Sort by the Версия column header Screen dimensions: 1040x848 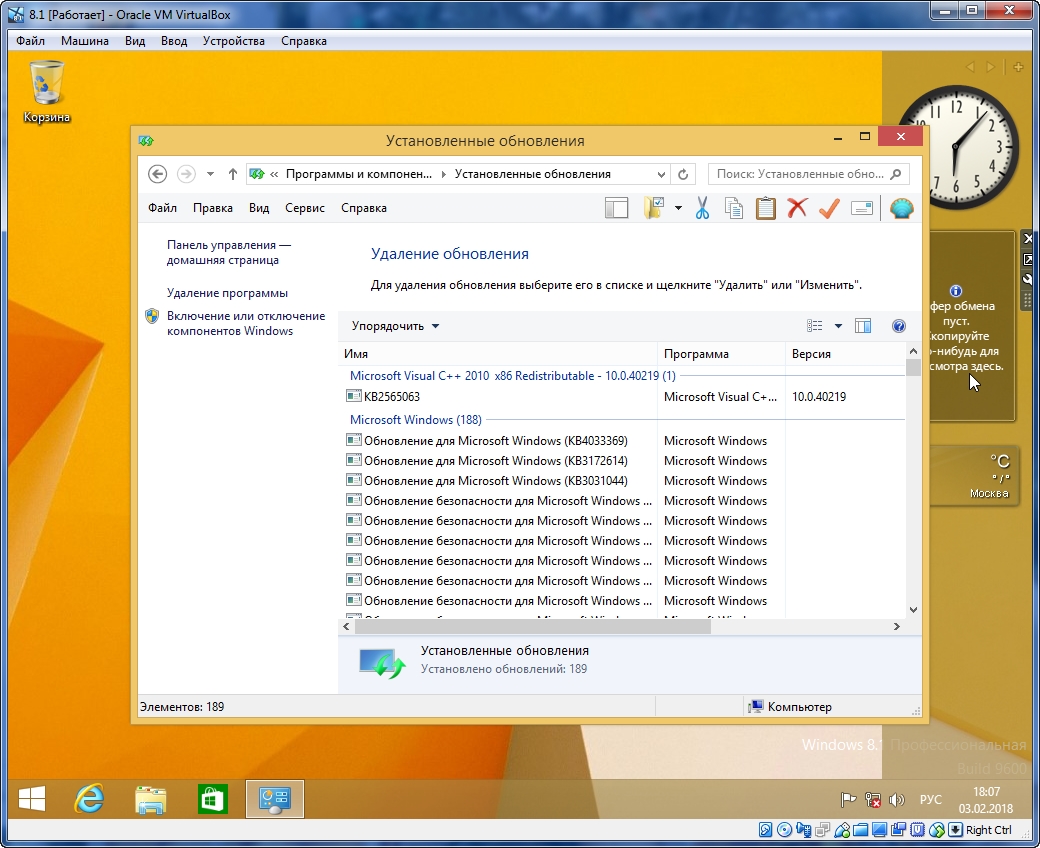(x=845, y=353)
